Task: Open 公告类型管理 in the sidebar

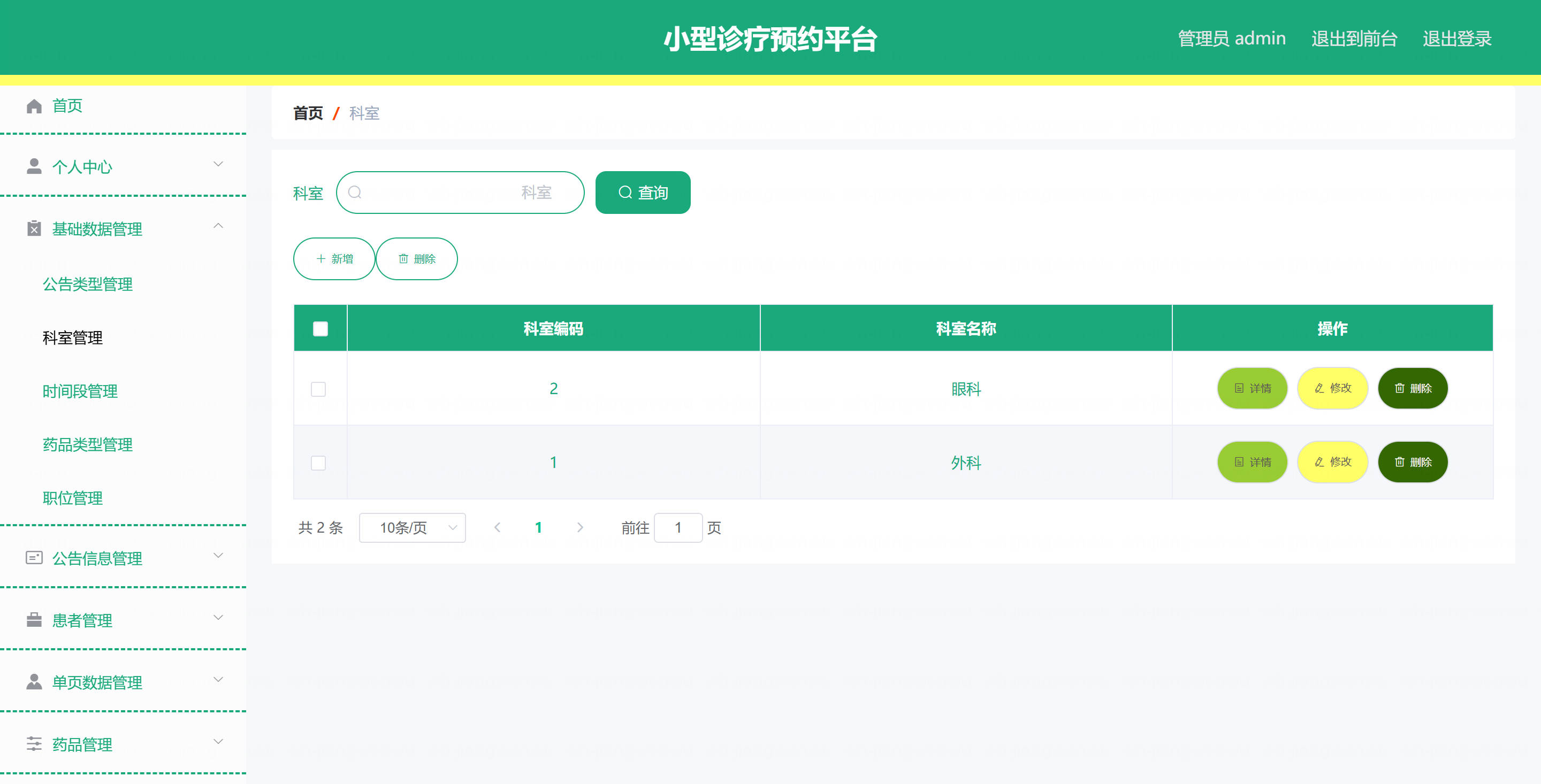Action: click(87, 284)
